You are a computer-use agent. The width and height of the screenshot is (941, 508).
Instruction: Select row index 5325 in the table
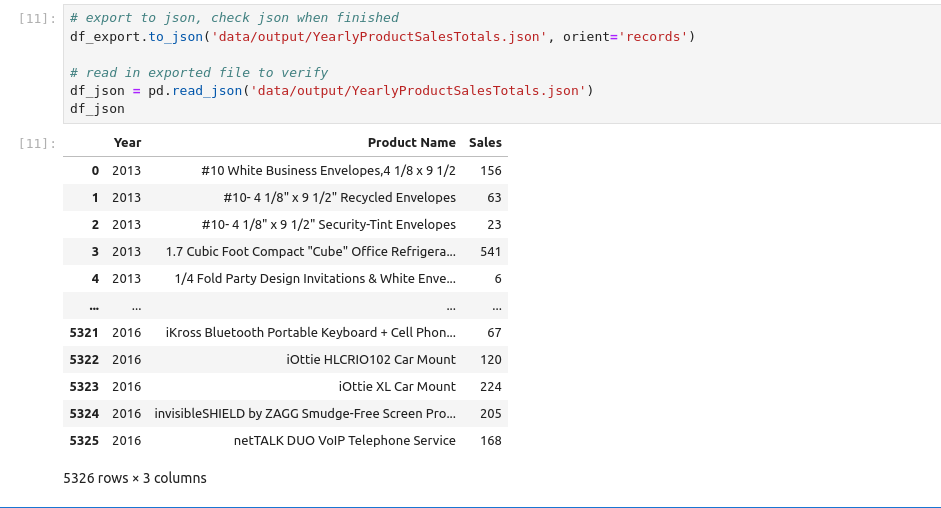tap(84, 441)
